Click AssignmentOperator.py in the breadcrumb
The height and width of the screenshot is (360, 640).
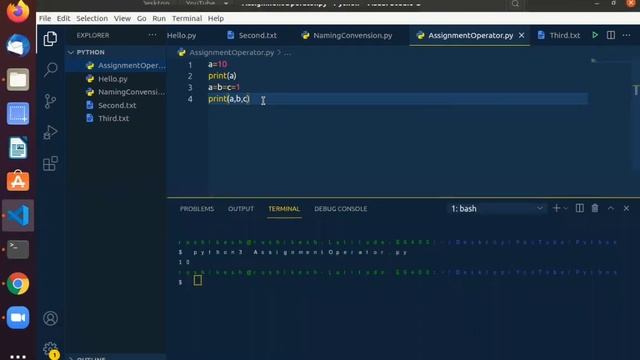(x=231, y=52)
